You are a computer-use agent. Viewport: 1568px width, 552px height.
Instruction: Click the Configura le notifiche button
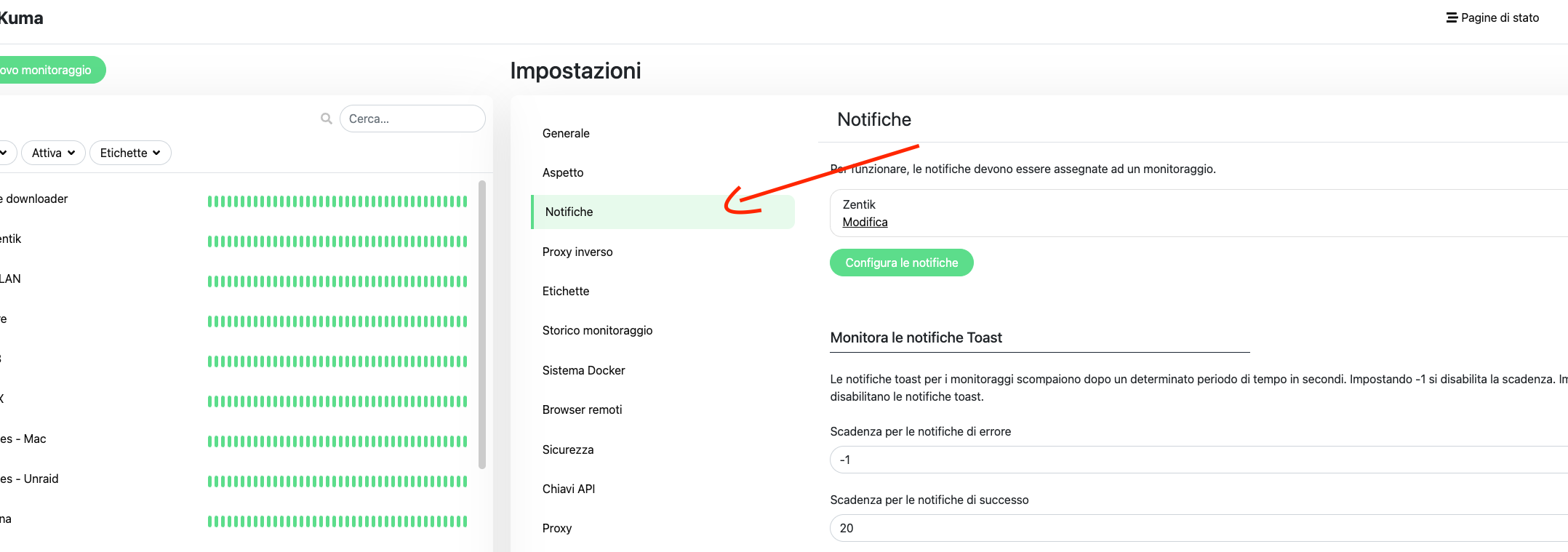(x=901, y=263)
